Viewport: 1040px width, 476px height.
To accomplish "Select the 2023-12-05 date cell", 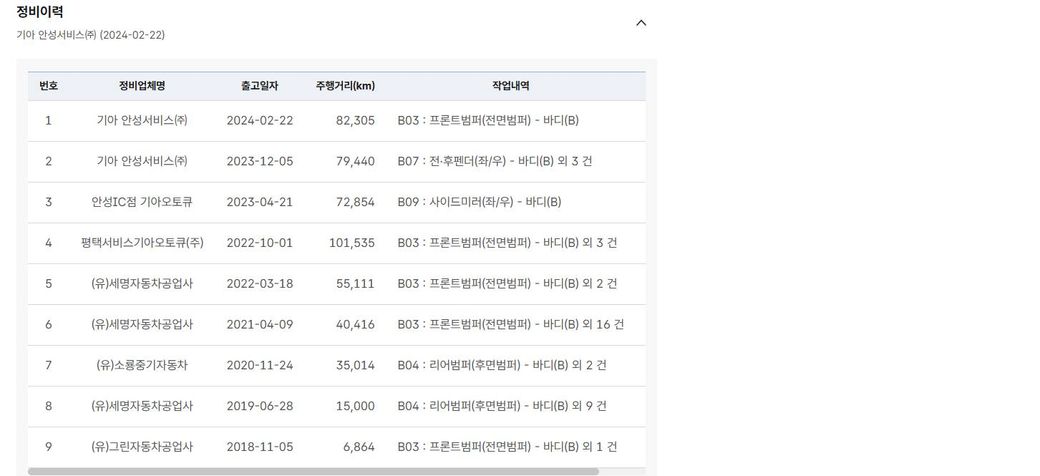I will [259, 162].
